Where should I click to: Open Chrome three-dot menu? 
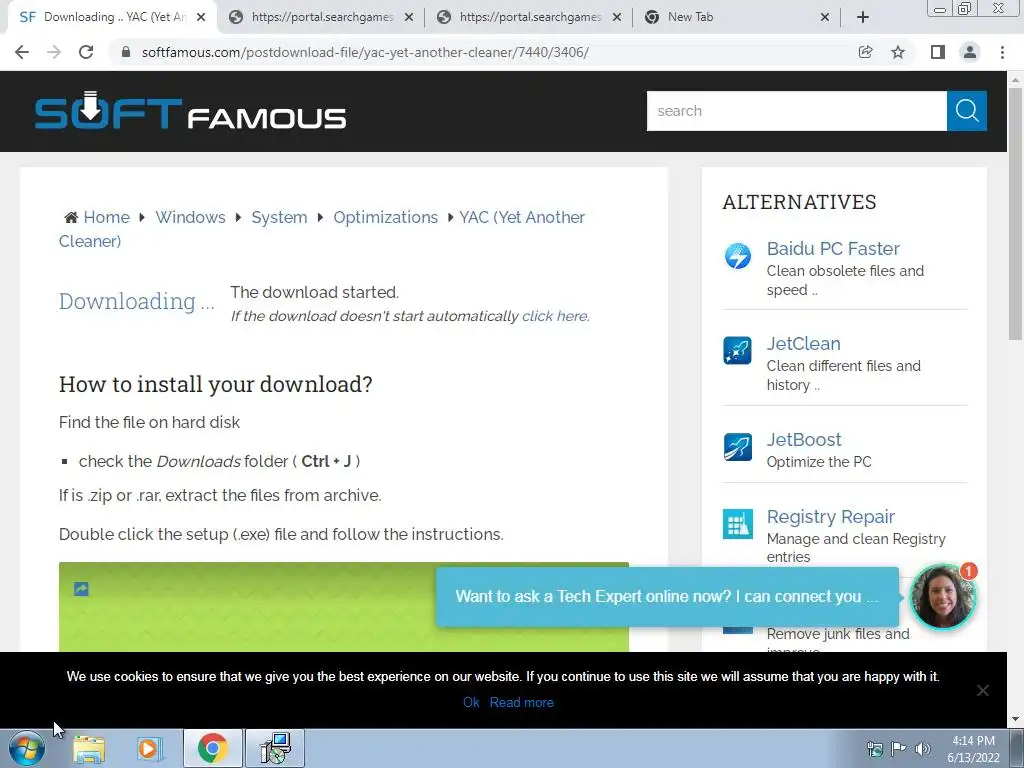1002,52
